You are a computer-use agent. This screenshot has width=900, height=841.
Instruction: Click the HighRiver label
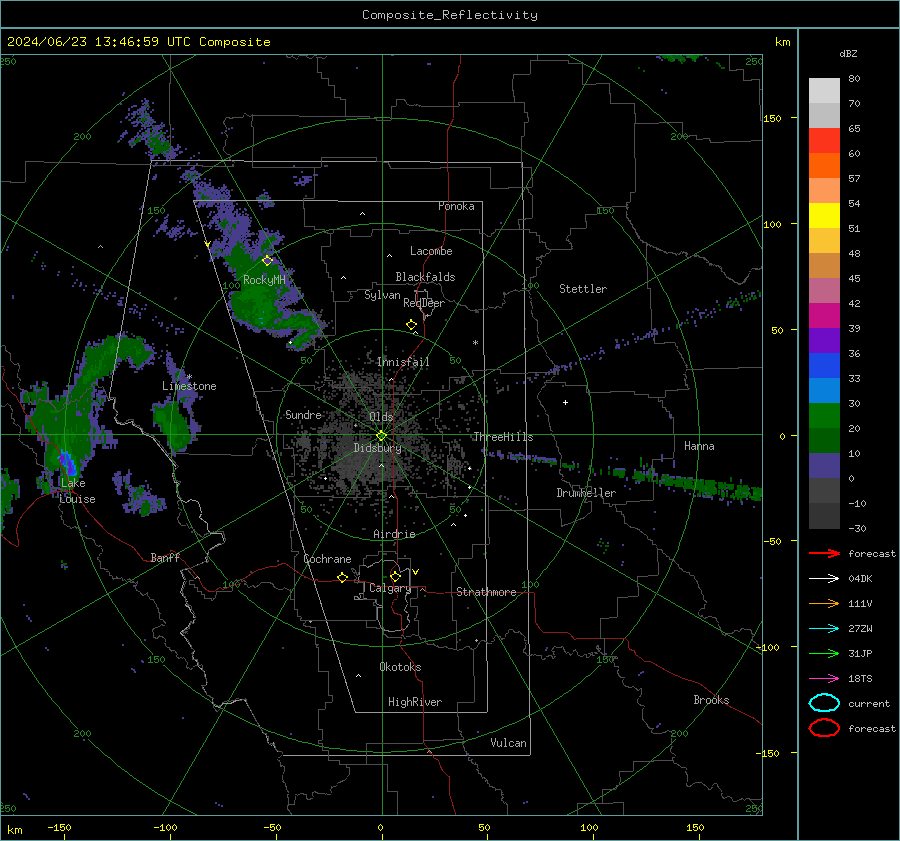(415, 702)
